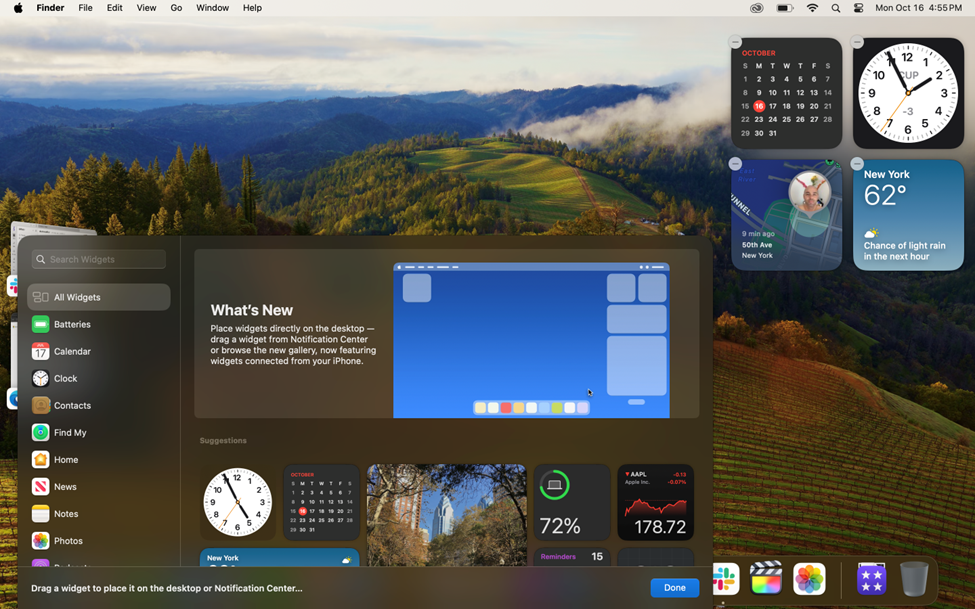Remove the Find My map widget with minus button
Viewport: 975px width, 609px height.
(x=735, y=164)
